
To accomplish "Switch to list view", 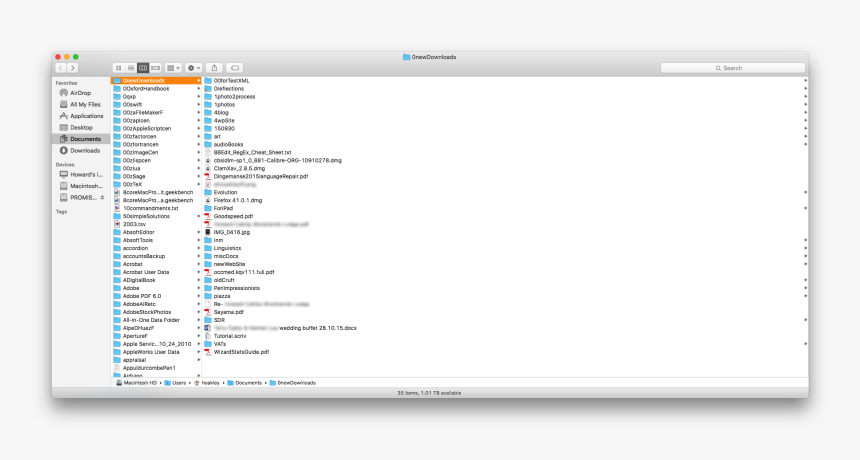I will (131, 68).
